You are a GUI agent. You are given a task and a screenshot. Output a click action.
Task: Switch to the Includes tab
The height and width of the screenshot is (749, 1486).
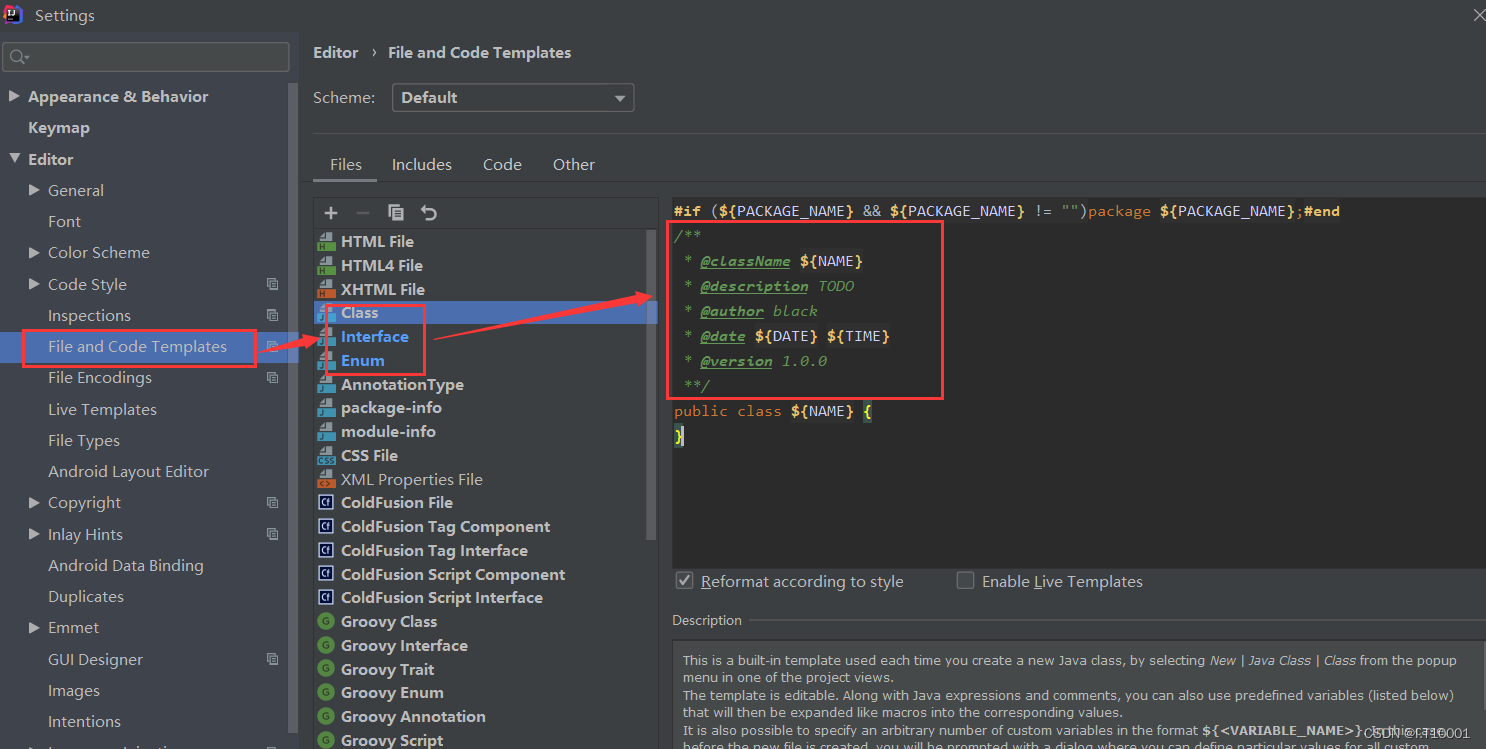point(422,165)
